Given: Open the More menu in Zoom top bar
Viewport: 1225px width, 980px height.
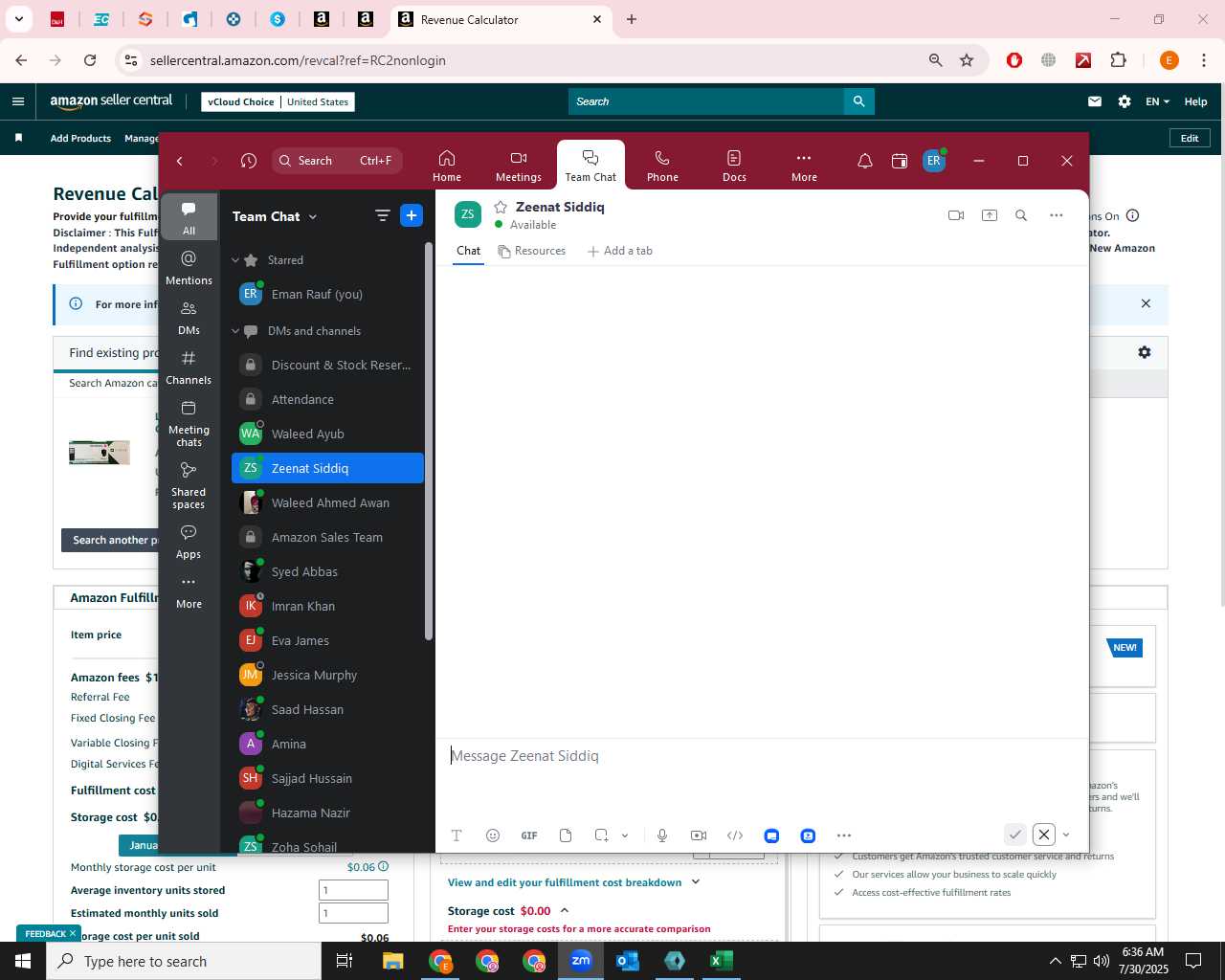Looking at the screenshot, I should pos(804,165).
